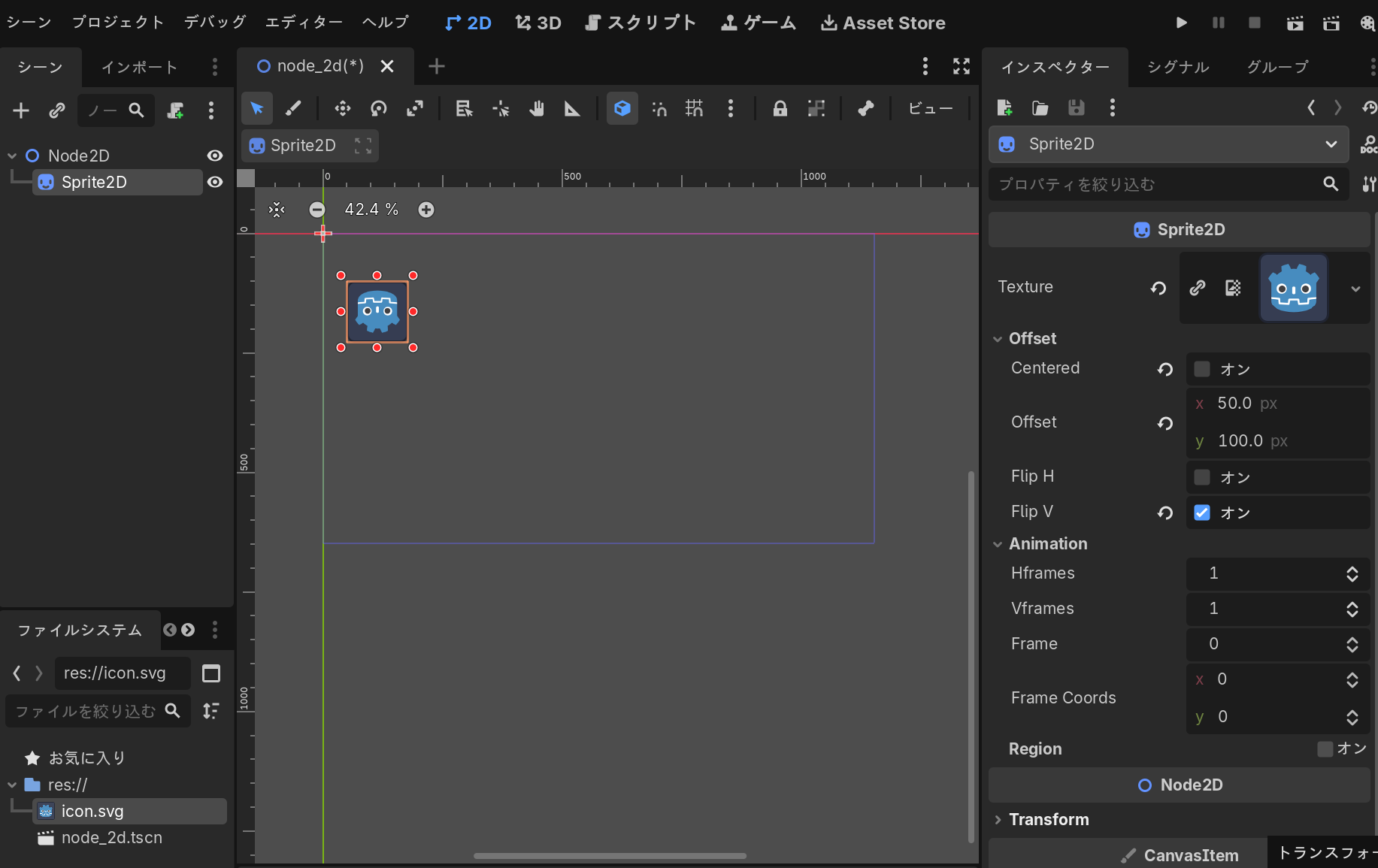Screen dimensions: 1378x868
Task: Run the project play button
Action: point(1182,23)
